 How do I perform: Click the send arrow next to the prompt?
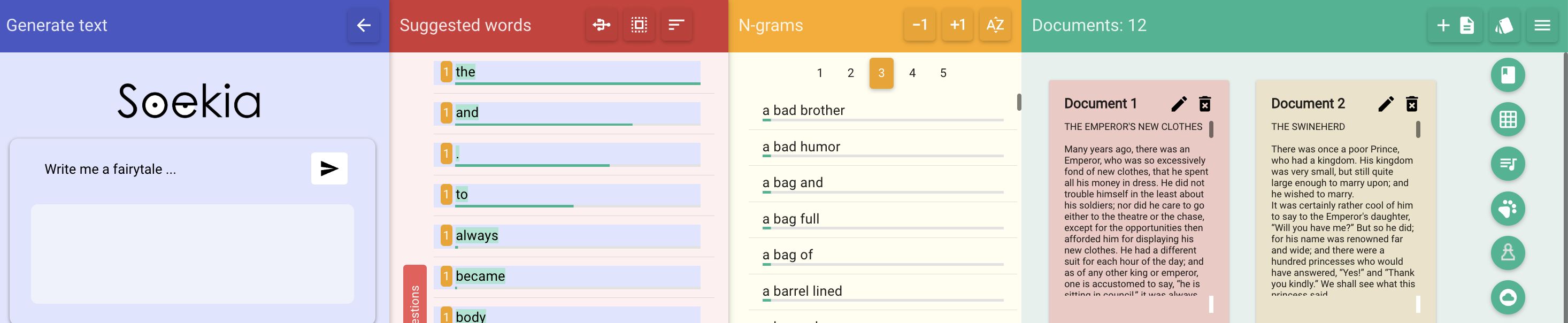(x=329, y=168)
